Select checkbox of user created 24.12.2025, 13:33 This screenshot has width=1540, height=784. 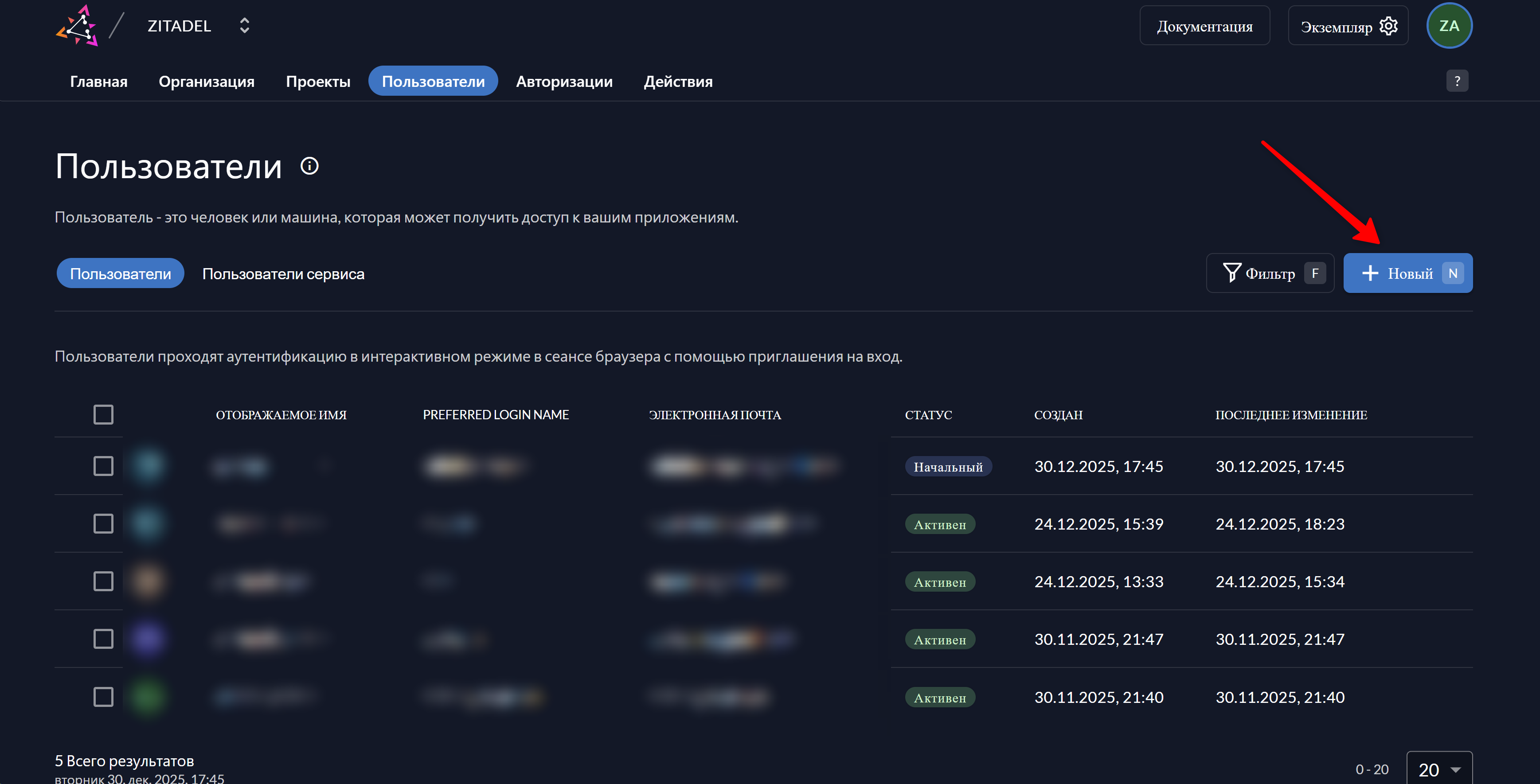[103, 581]
